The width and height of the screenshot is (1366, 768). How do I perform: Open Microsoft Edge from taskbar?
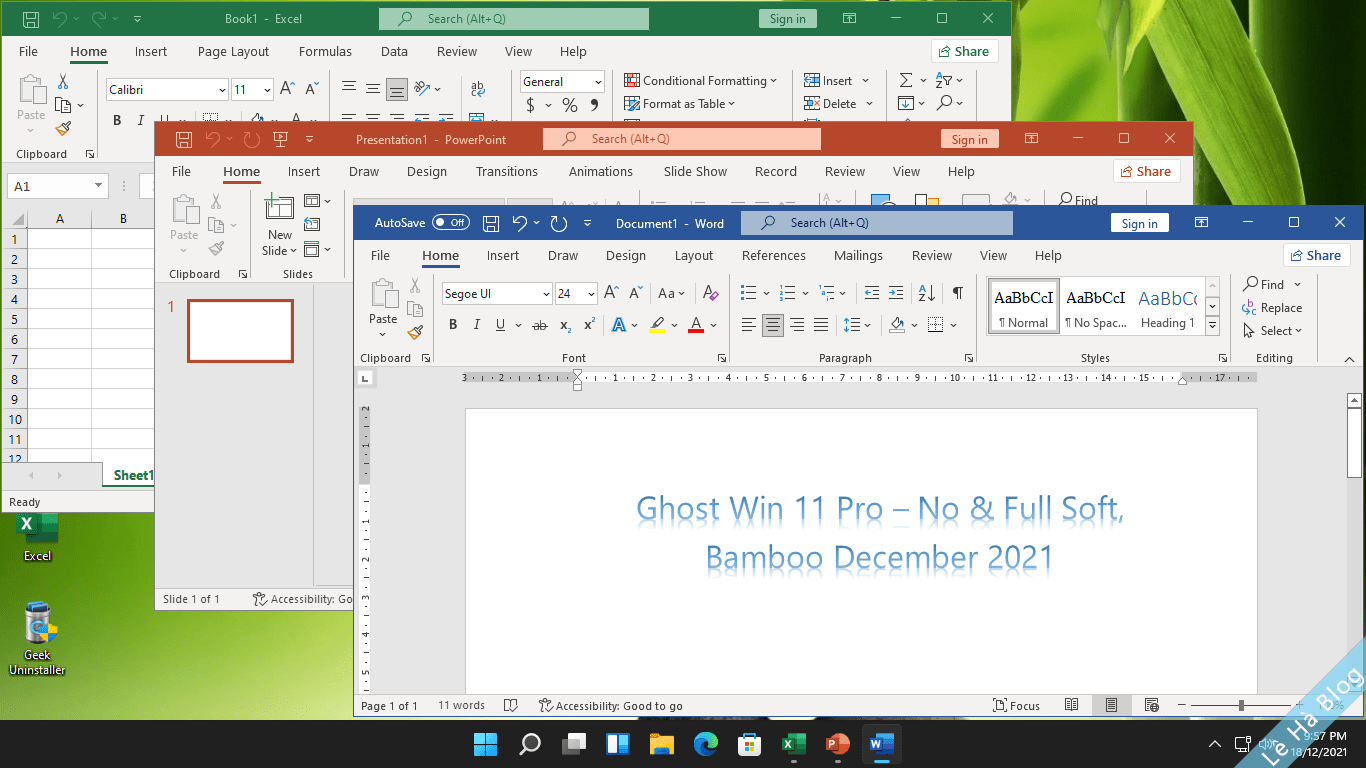706,744
